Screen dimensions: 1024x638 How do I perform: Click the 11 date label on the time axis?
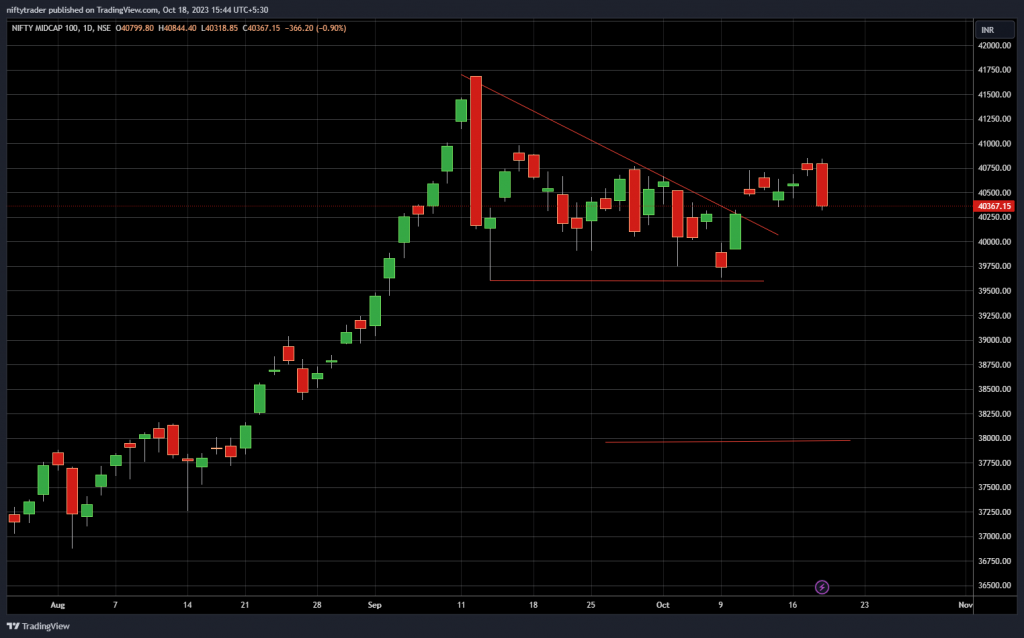click(x=461, y=605)
